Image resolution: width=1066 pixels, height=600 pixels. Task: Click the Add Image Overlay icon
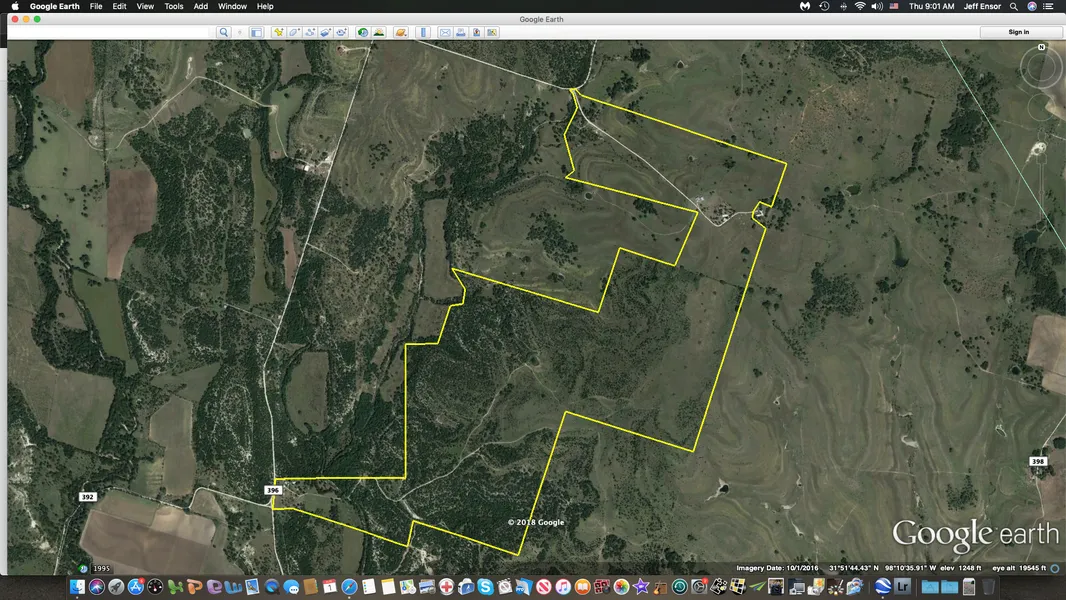[326, 32]
